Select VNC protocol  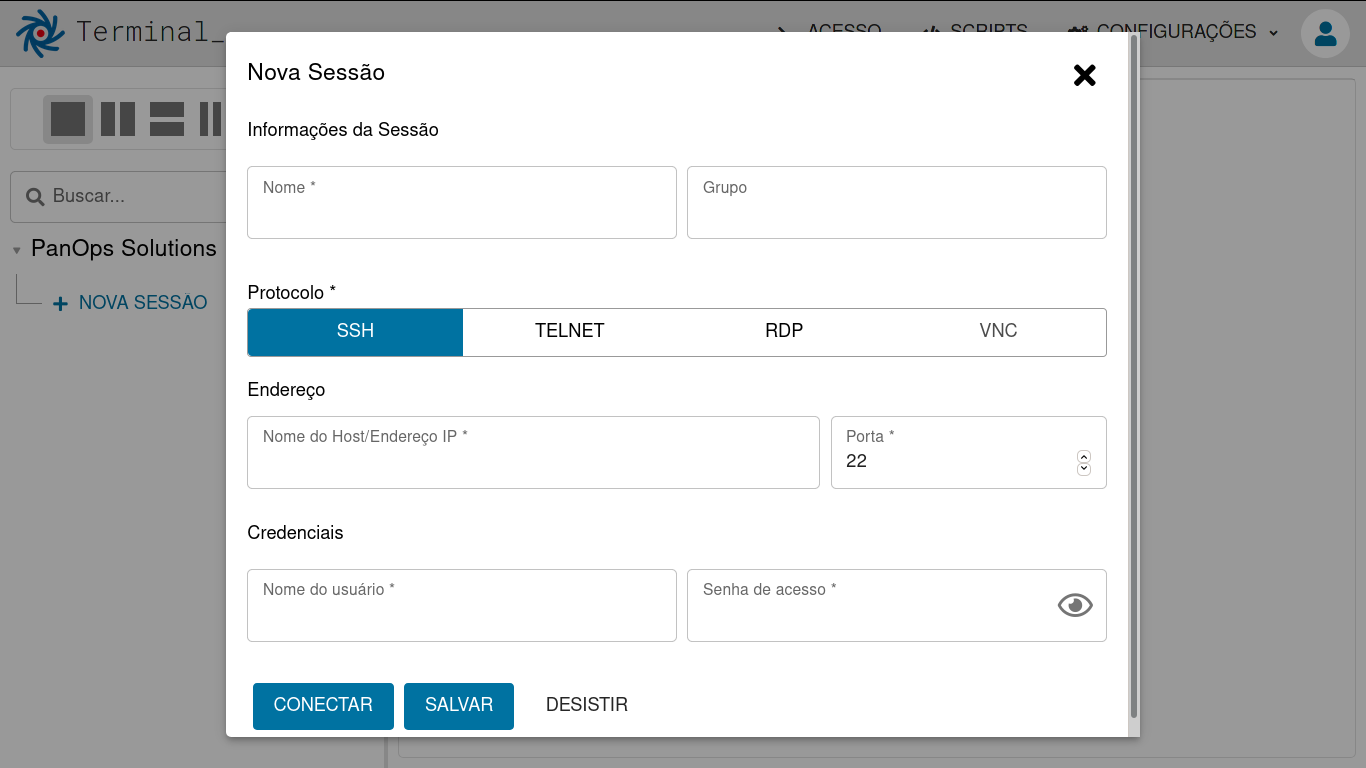998,332
